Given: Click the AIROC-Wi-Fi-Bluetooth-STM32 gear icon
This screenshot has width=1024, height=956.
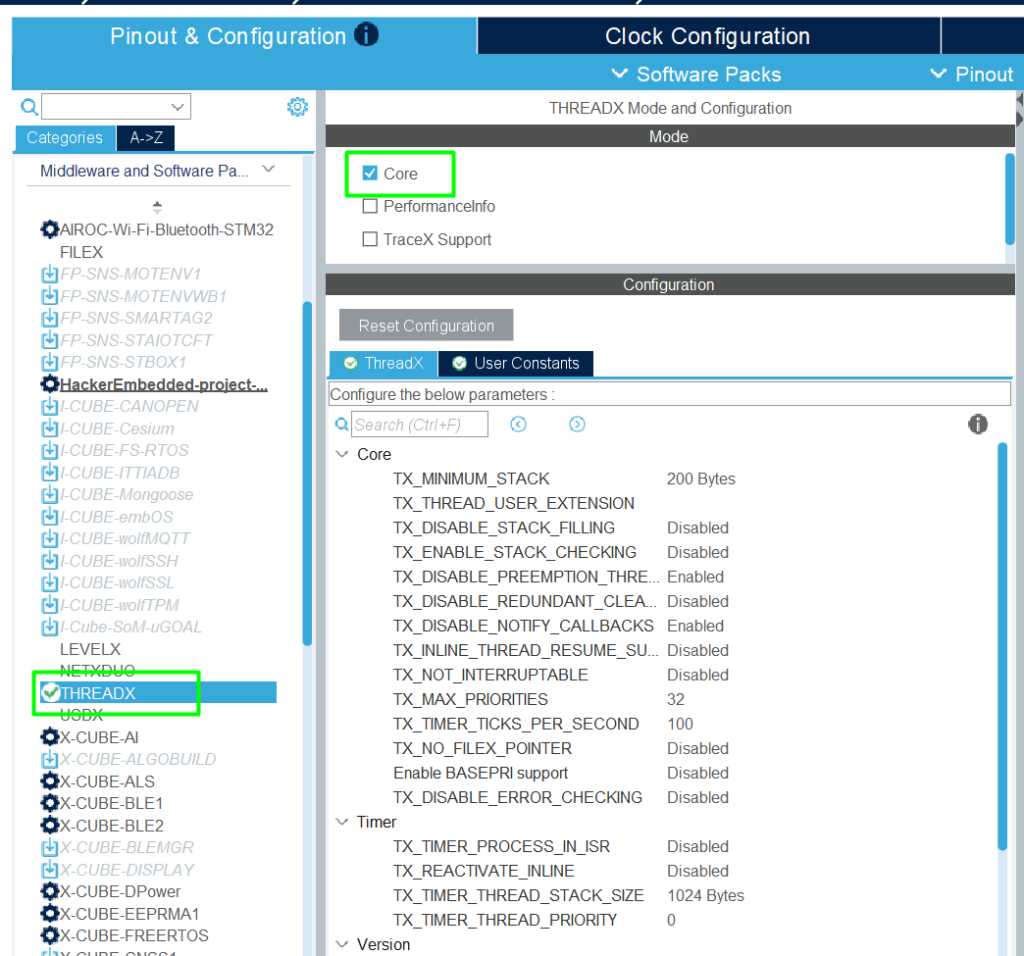Looking at the screenshot, I should [49, 230].
